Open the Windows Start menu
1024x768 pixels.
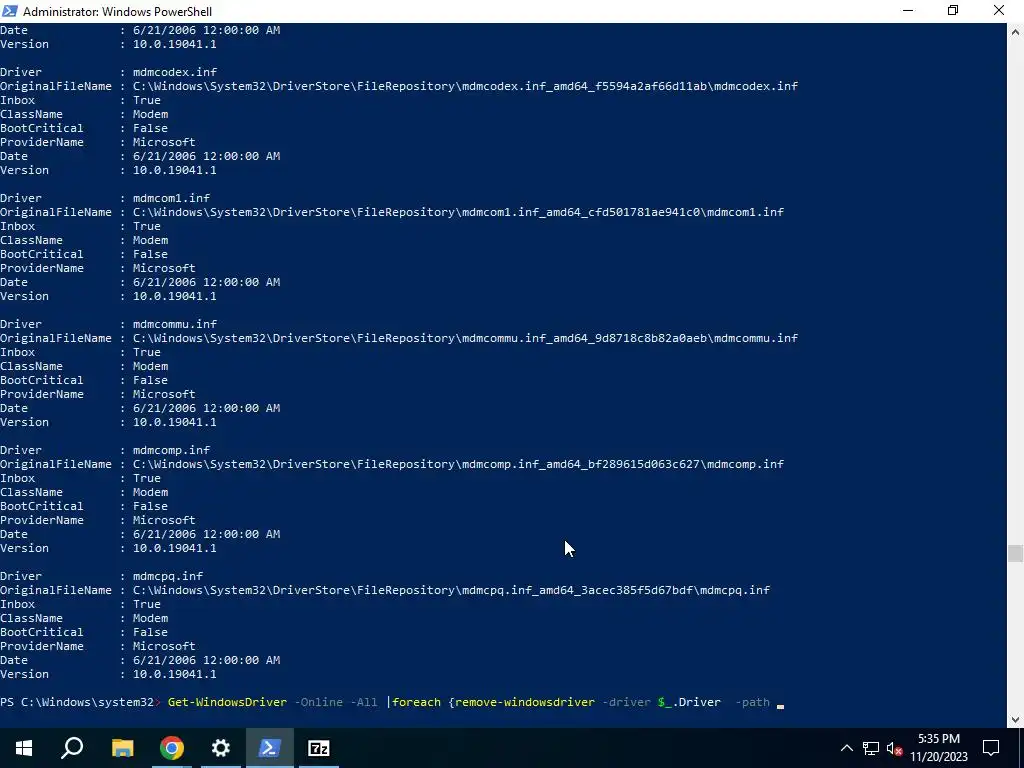coord(24,748)
